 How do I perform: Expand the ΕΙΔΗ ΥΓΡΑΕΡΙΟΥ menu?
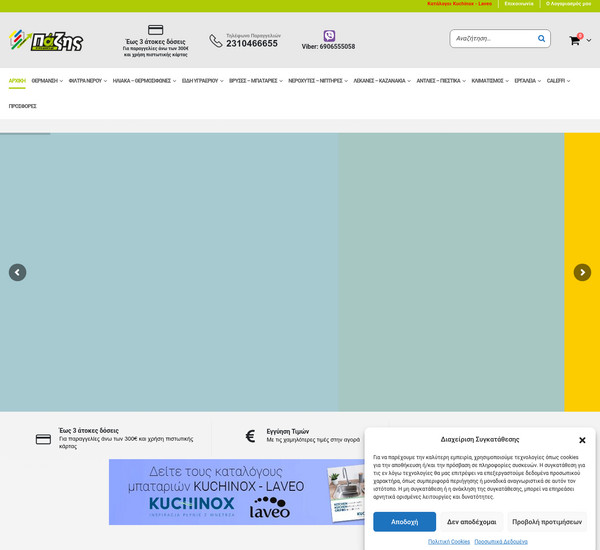[x=202, y=81]
